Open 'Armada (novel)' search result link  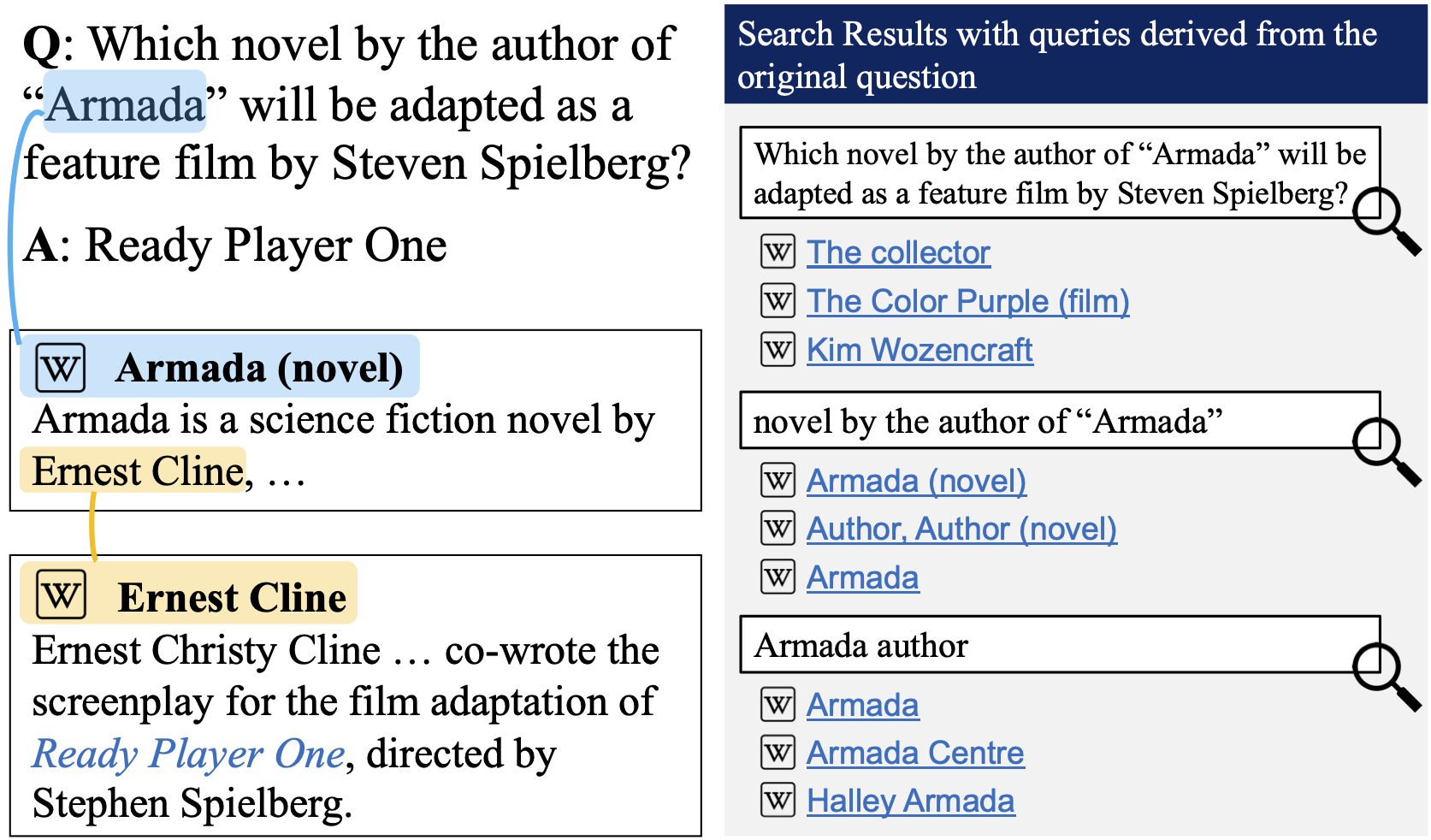pyautogui.click(x=916, y=482)
